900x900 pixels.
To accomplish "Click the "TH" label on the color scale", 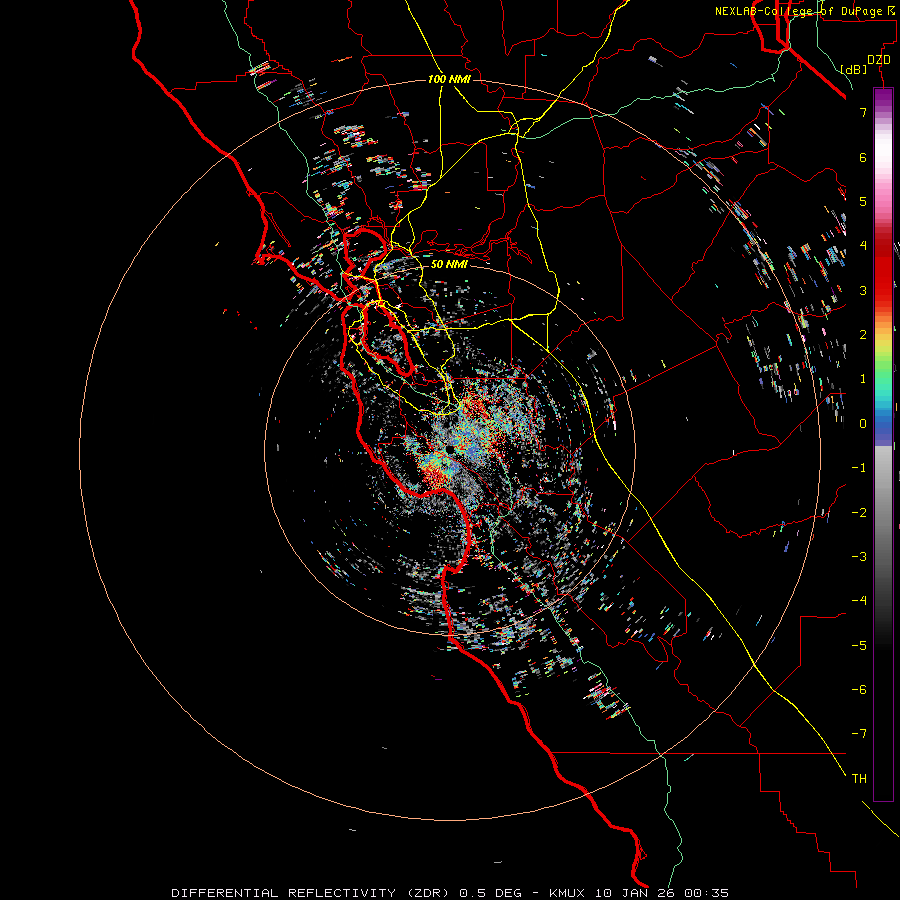I will [859, 779].
